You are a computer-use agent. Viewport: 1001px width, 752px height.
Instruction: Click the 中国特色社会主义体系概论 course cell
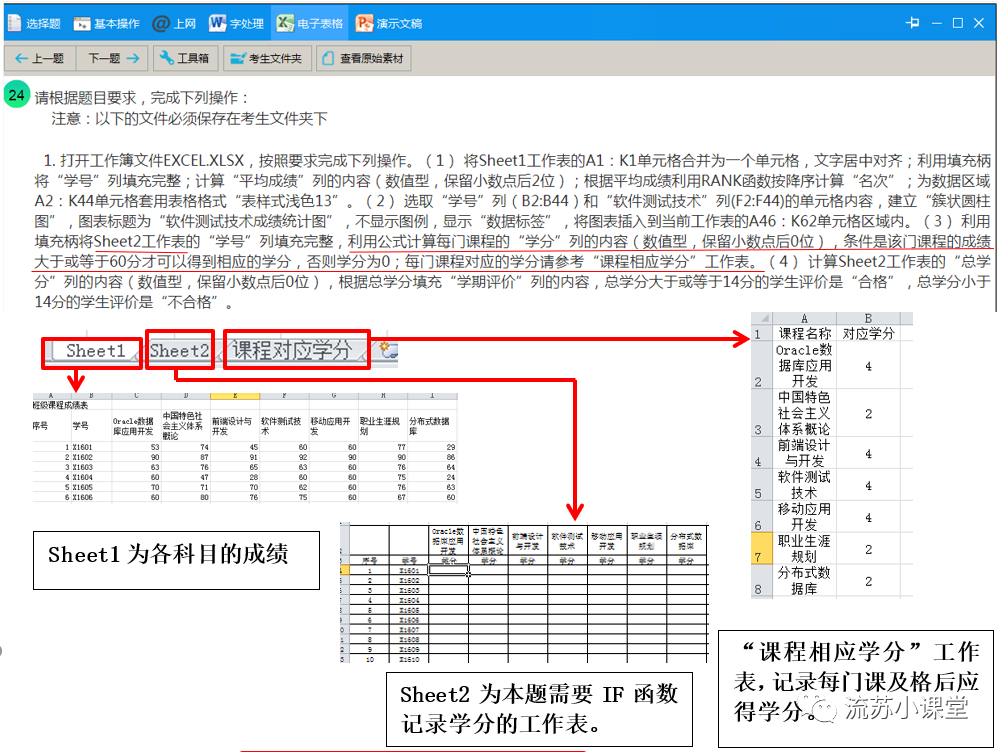804,413
